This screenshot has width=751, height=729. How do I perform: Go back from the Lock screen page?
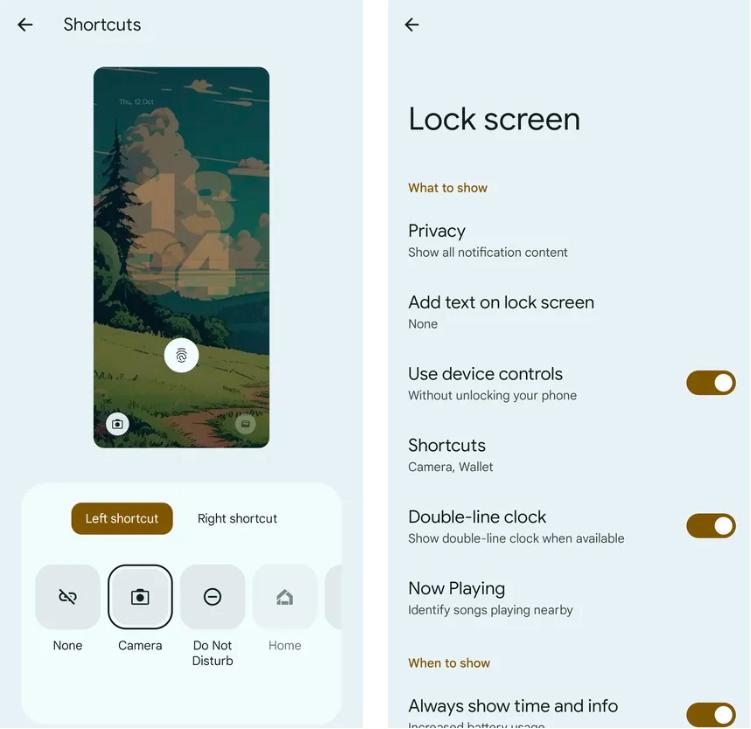coord(412,24)
